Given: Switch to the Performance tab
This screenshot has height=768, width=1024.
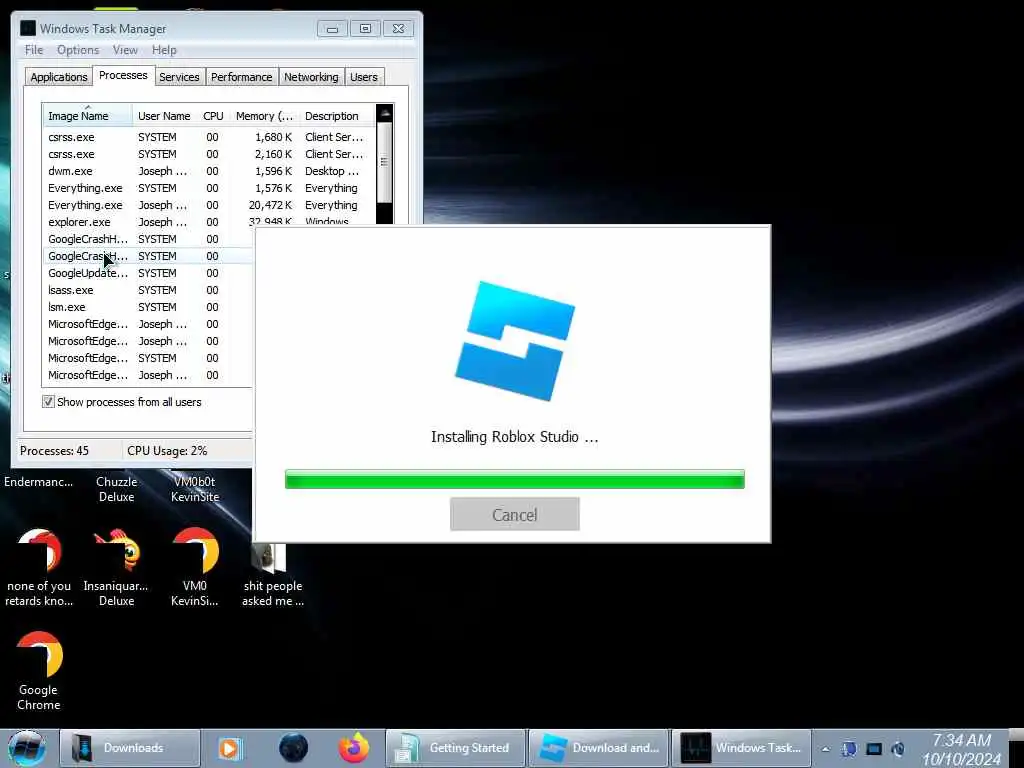Looking at the screenshot, I should pos(241,77).
